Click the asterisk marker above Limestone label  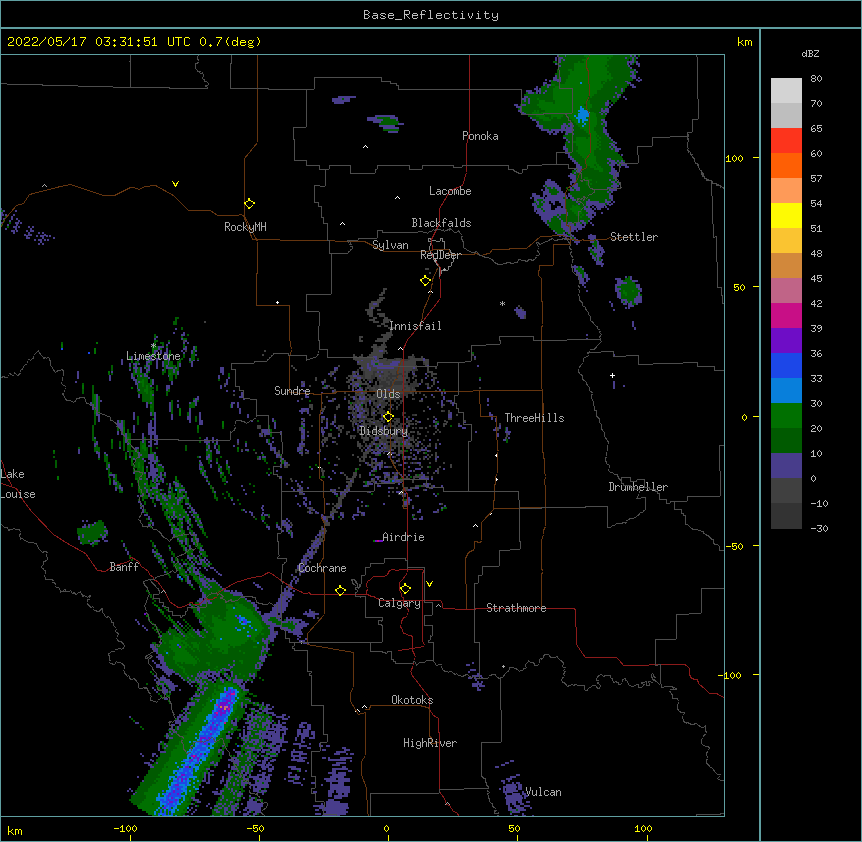153,346
